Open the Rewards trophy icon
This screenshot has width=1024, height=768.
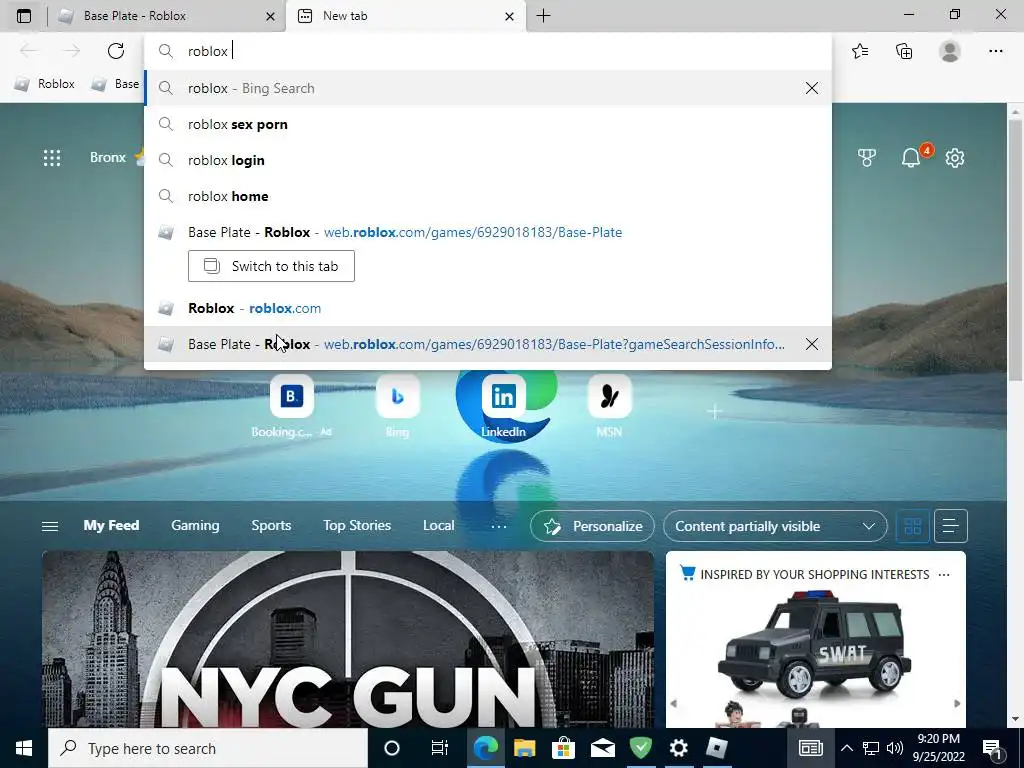coord(867,157)
